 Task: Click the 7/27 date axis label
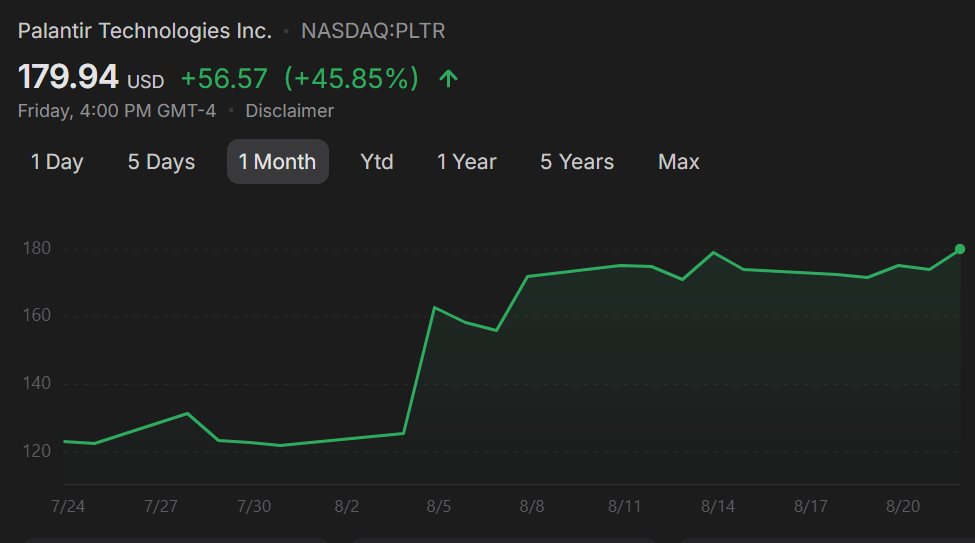pyautogui.click(x=160, y=506)
